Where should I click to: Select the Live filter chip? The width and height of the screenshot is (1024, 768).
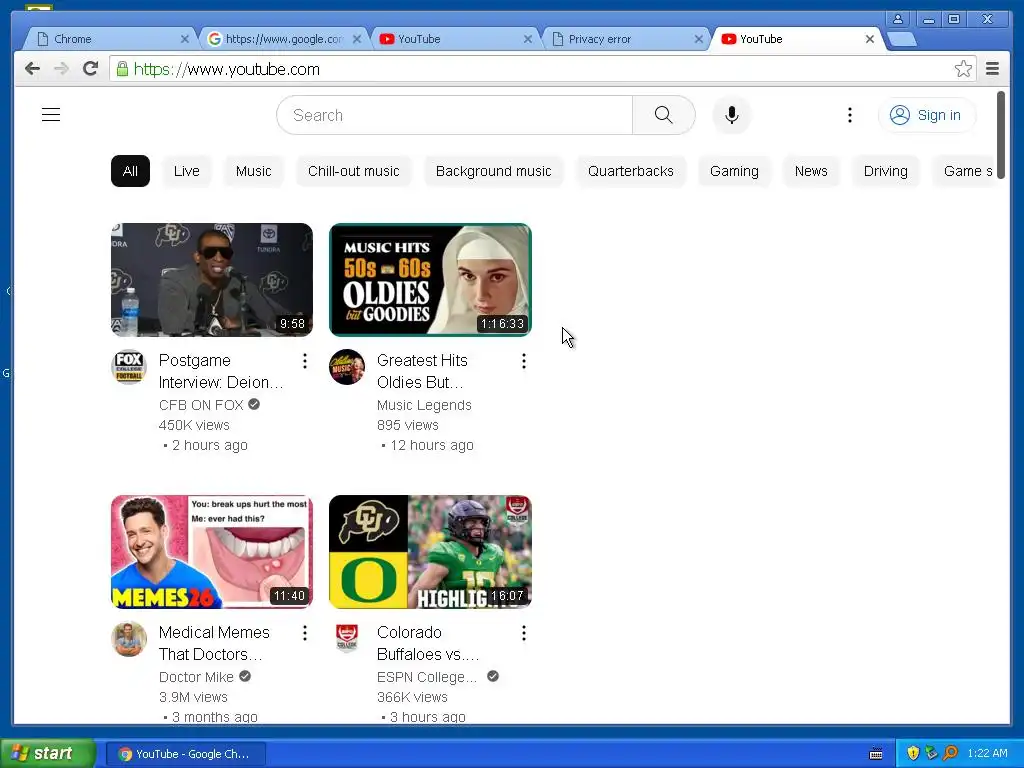coord(186,171)
